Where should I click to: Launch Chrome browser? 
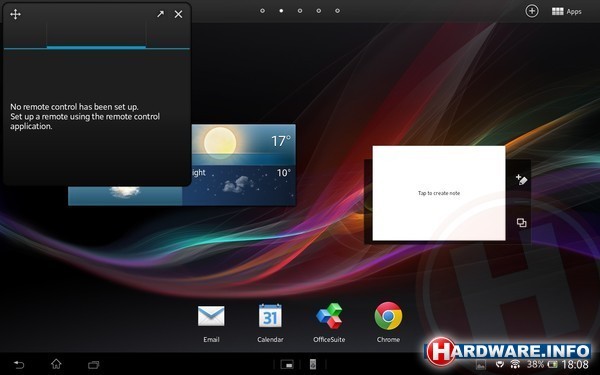tap(388, 323)
